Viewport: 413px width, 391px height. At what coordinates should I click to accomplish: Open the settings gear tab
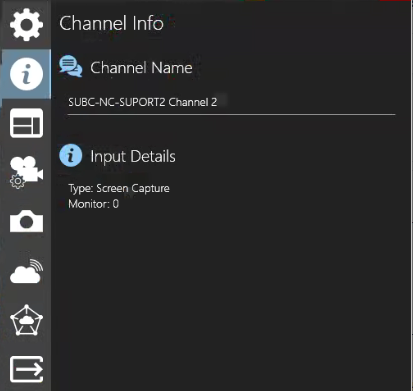pyautogui.click(x=26, y=25)
